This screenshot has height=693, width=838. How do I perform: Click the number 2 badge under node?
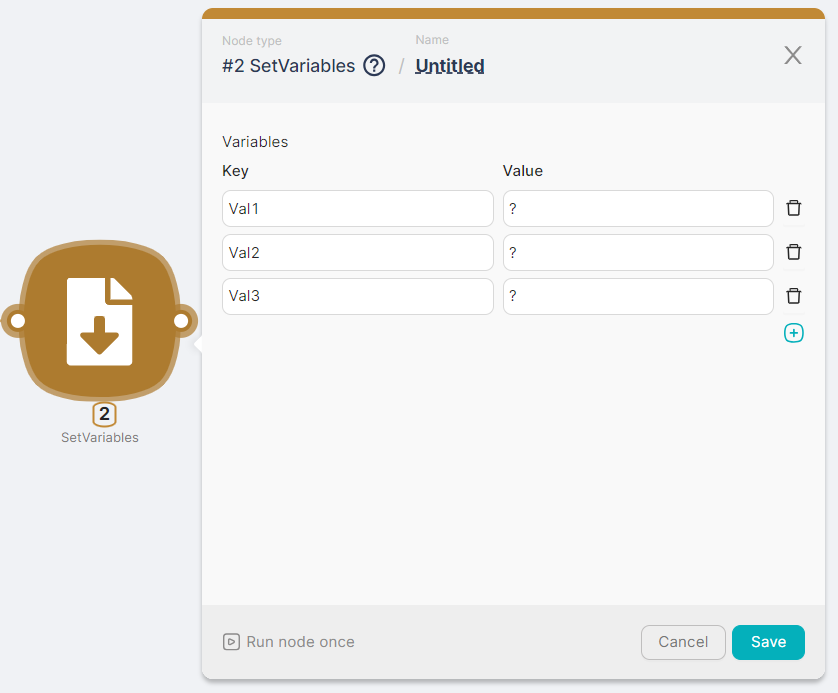coord(104,415)
